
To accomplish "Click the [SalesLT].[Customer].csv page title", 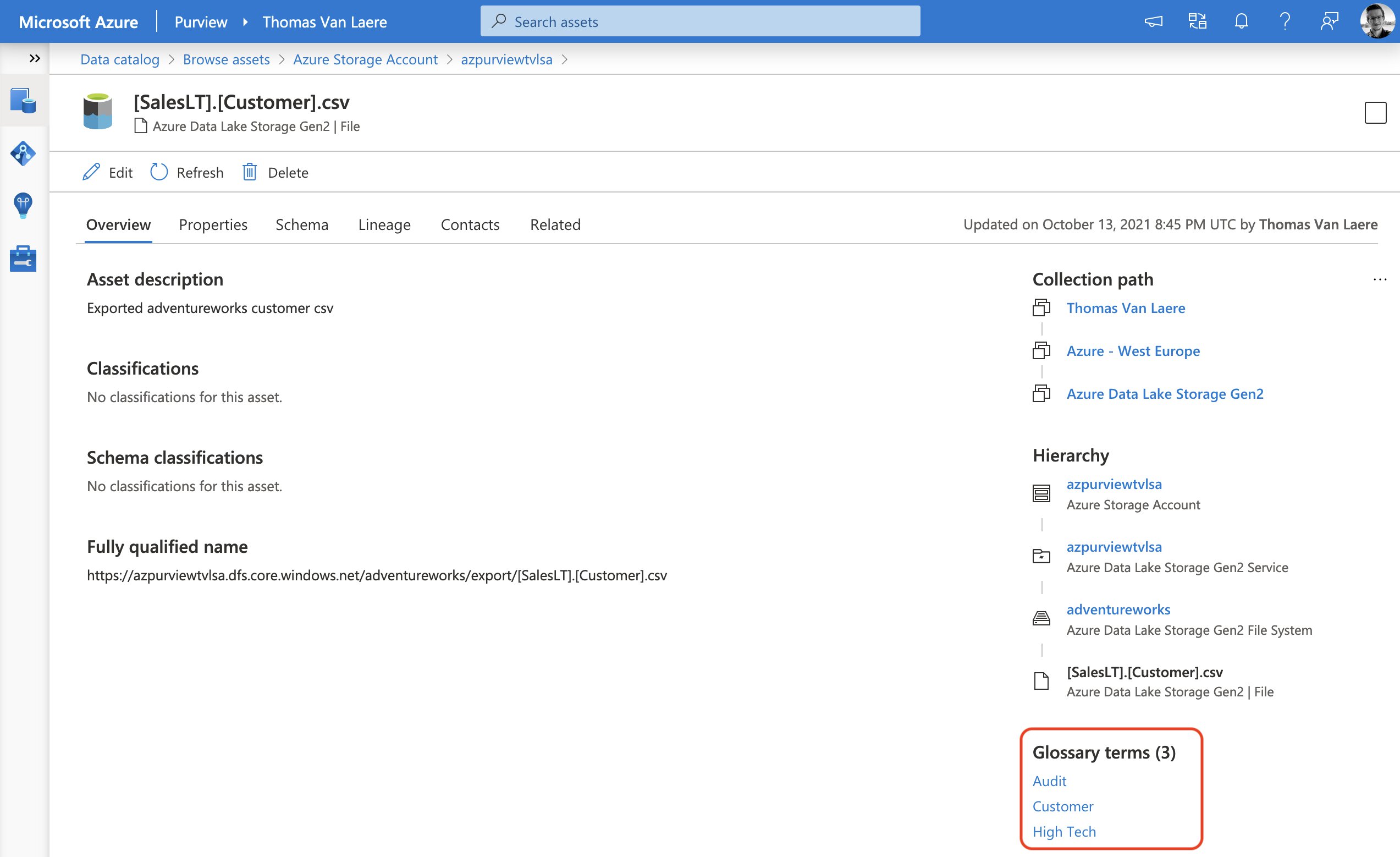I will tap(241, 102).
